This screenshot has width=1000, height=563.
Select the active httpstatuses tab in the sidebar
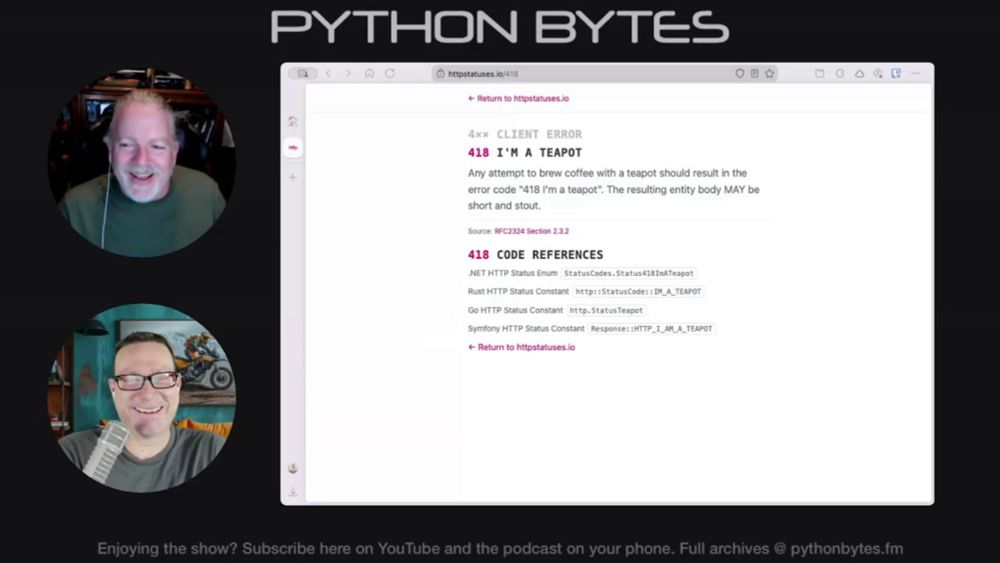point(293,148)
